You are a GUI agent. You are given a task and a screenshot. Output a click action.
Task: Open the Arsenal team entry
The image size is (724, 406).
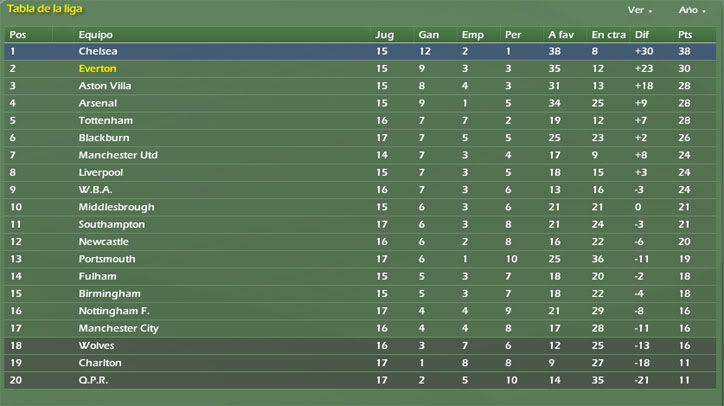pyautogui.click(x=97, y=103)
